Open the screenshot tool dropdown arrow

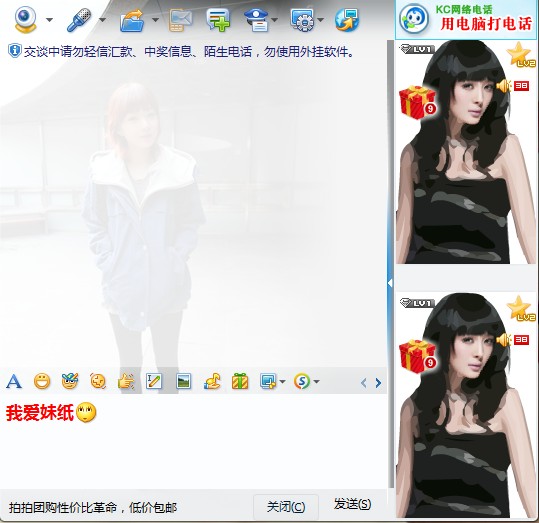(283, 381)
